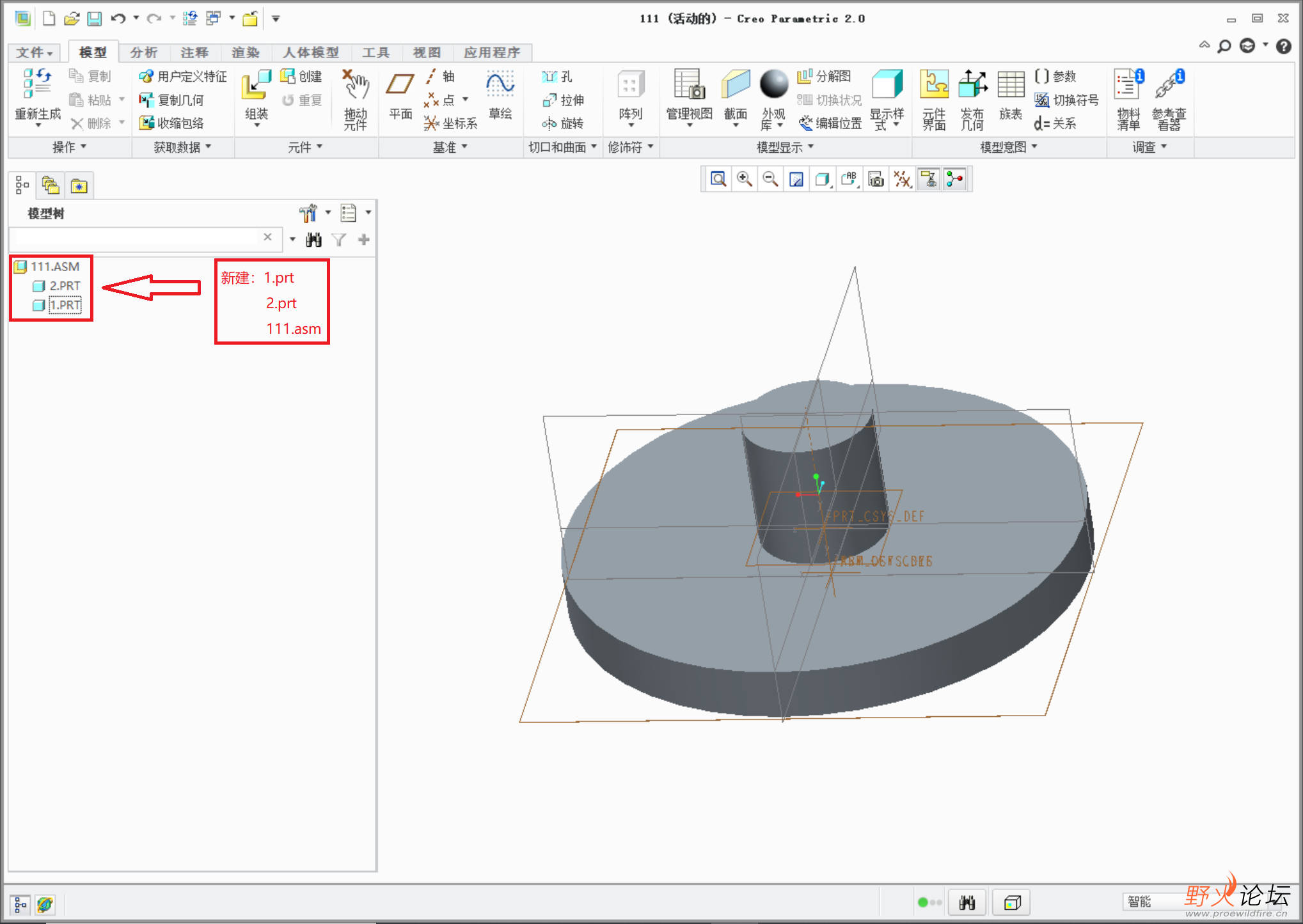Click the Assemble (组装) icon
The image size is (1303, 924).
256,85
